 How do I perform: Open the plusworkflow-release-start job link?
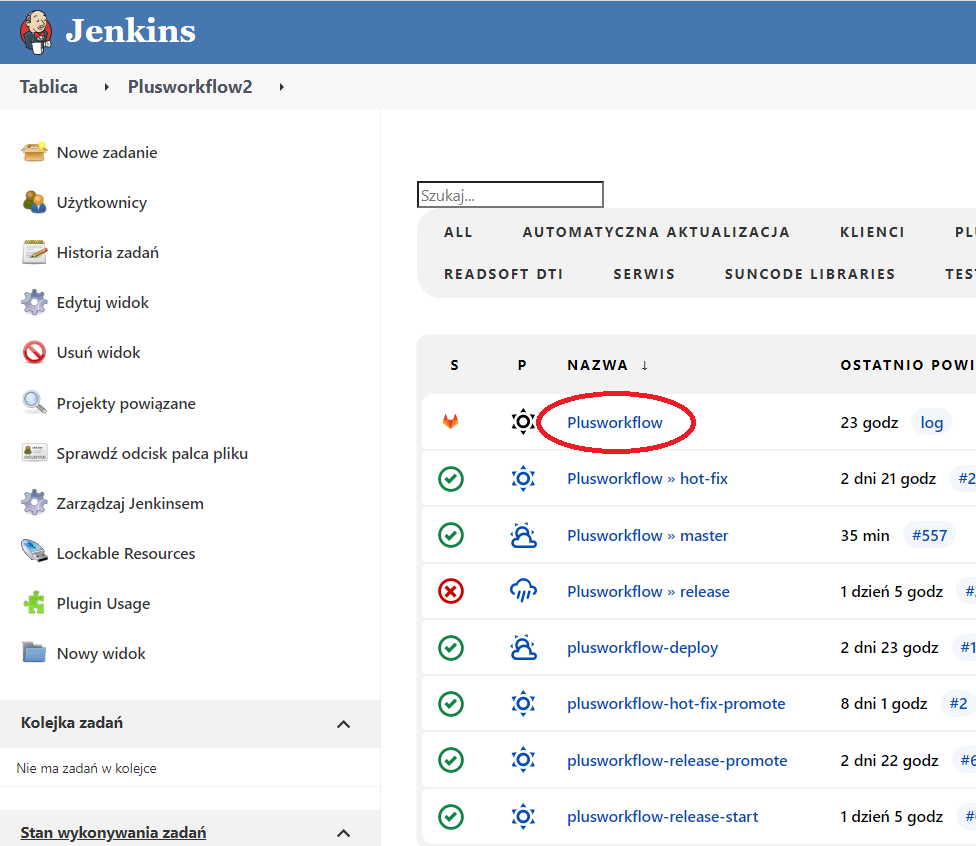click(x=662, y=816)
